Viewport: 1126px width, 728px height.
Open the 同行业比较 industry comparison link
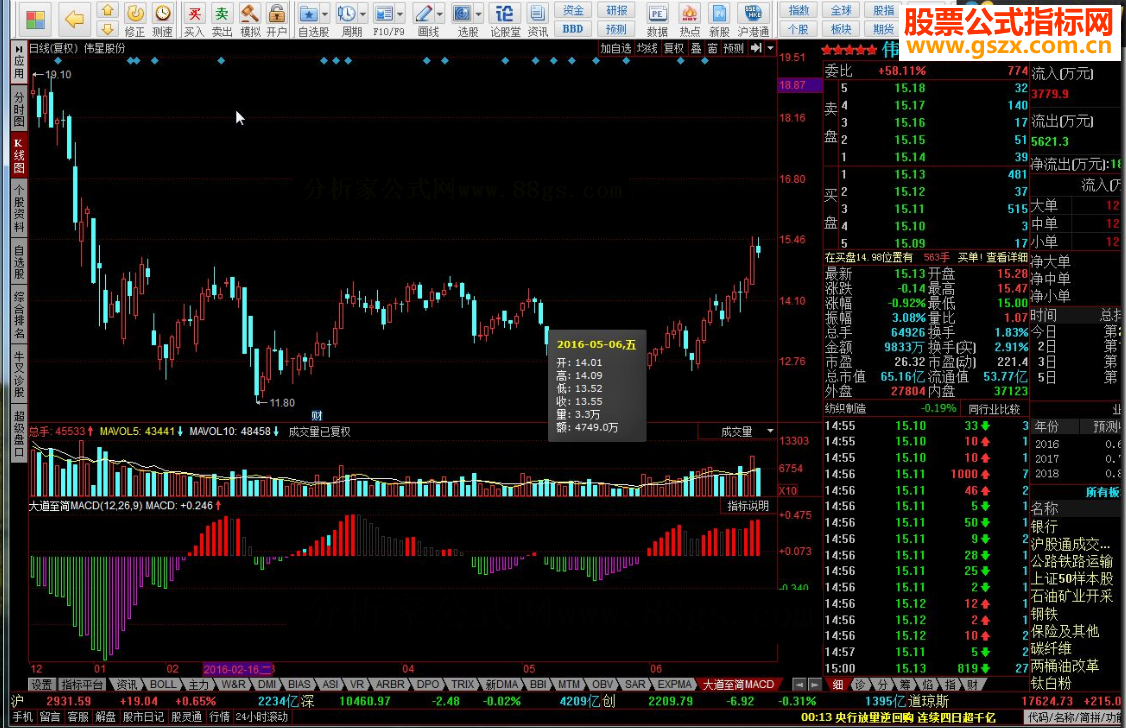995,409
